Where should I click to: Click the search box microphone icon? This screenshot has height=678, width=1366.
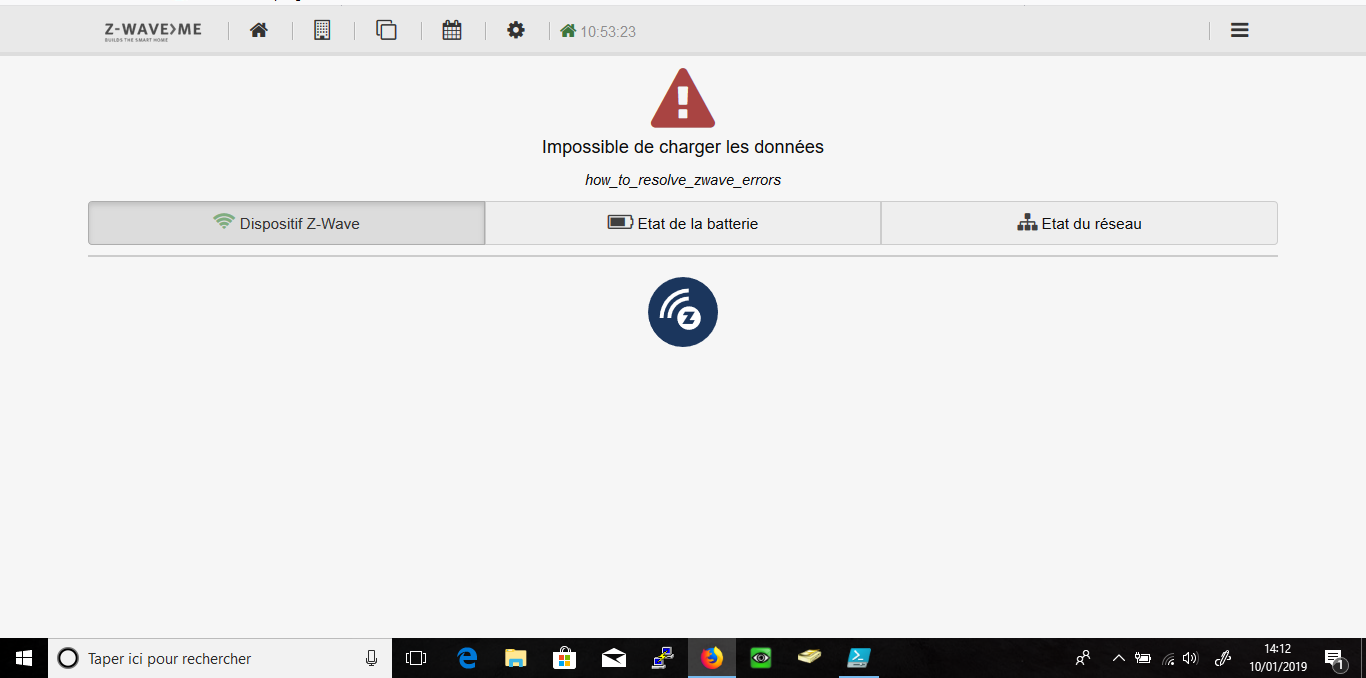point(371,658)
